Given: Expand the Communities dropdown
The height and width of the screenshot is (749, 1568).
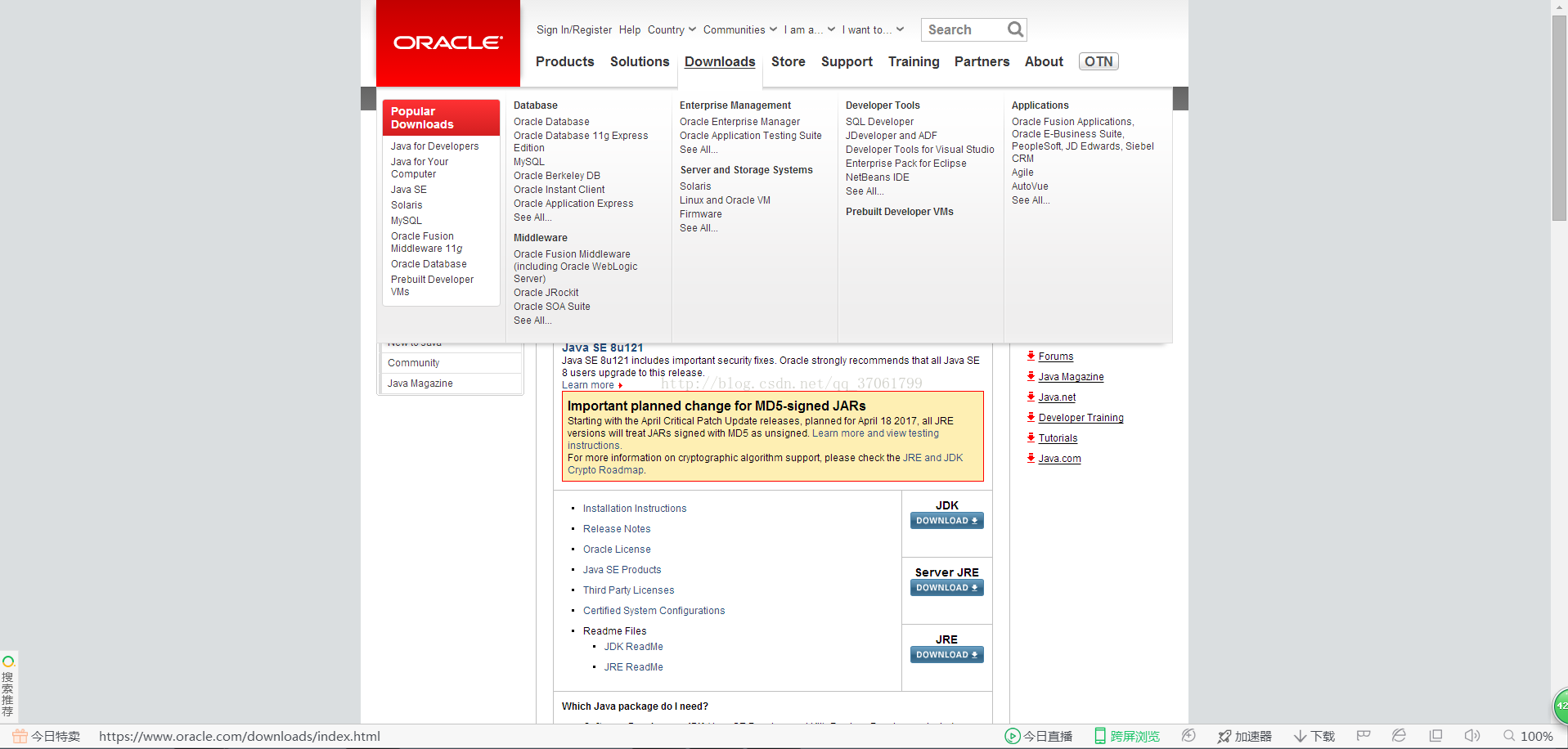Looking at the screenshot, I should 740,29.
